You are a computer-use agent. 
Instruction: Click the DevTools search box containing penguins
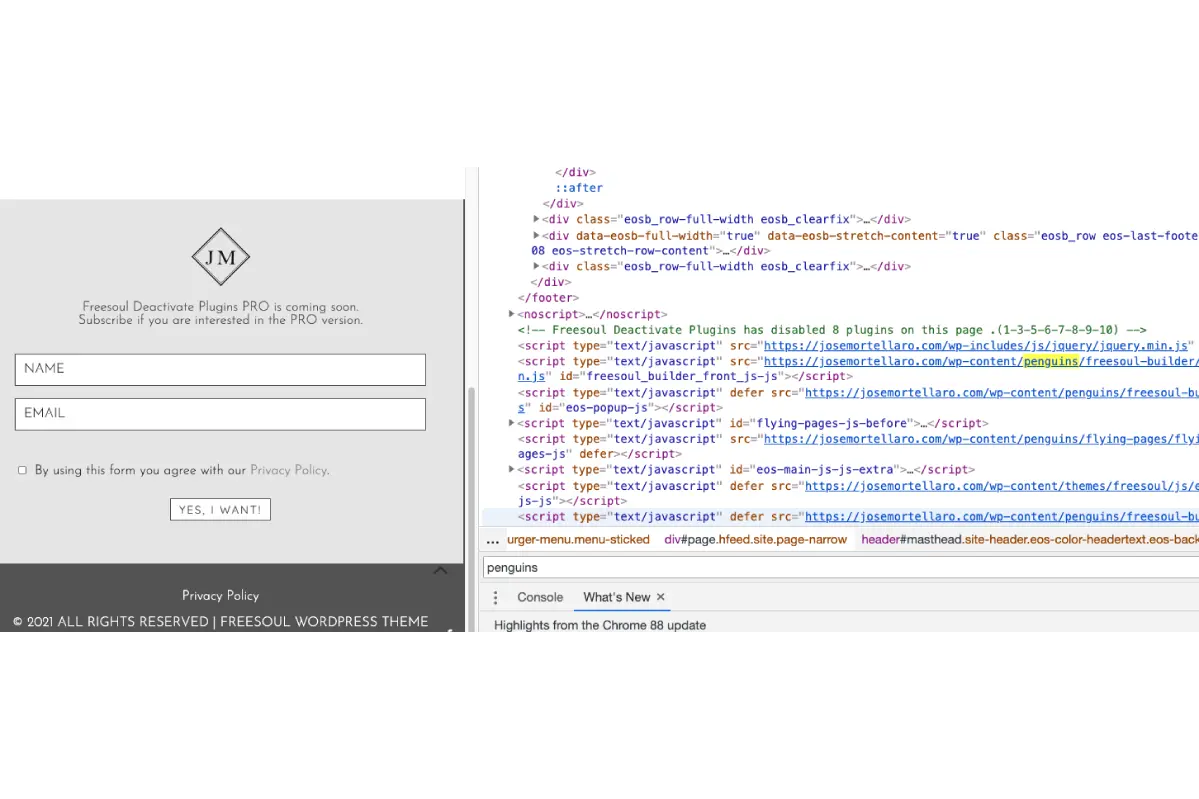tap(840, 567)
